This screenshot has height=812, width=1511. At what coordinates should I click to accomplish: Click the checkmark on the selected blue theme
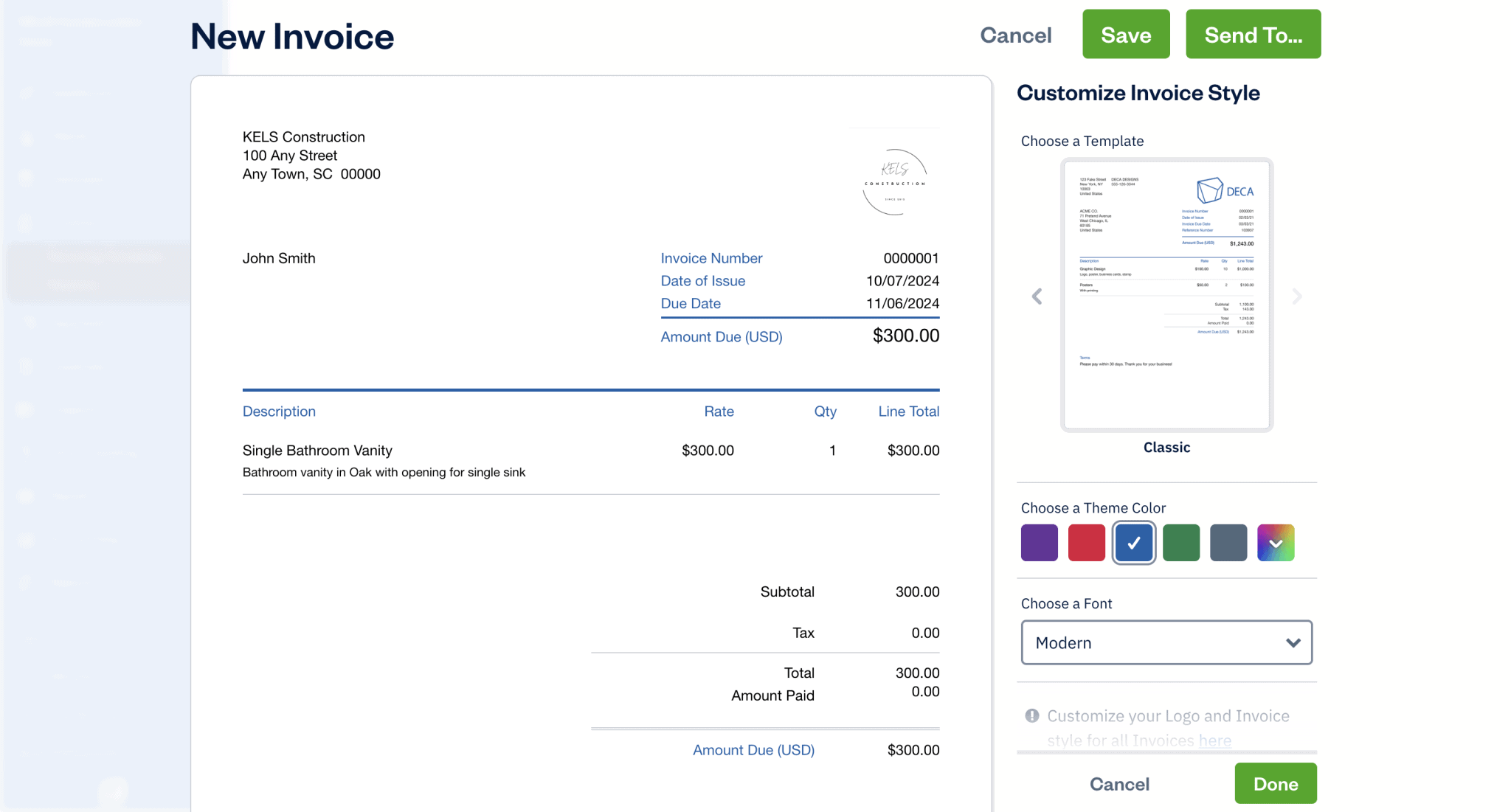(1133, 542)
